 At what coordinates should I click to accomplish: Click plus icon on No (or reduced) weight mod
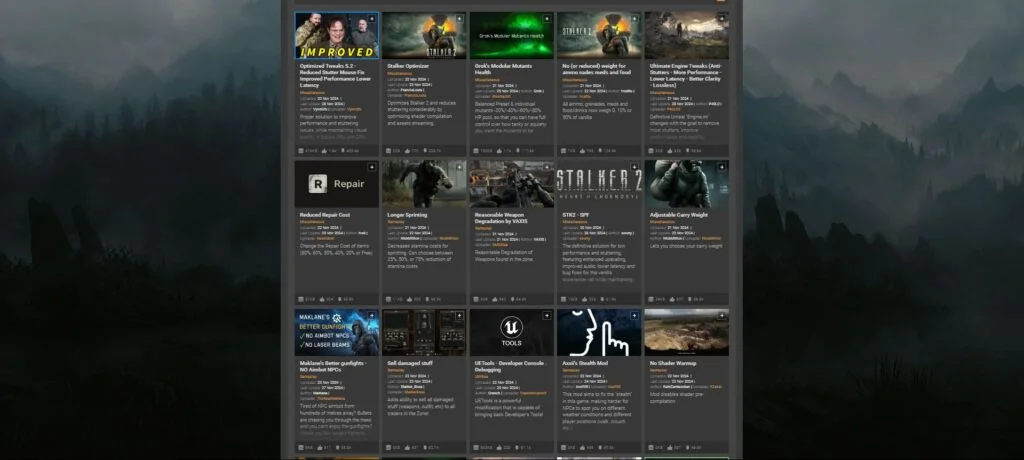(634, 19)
